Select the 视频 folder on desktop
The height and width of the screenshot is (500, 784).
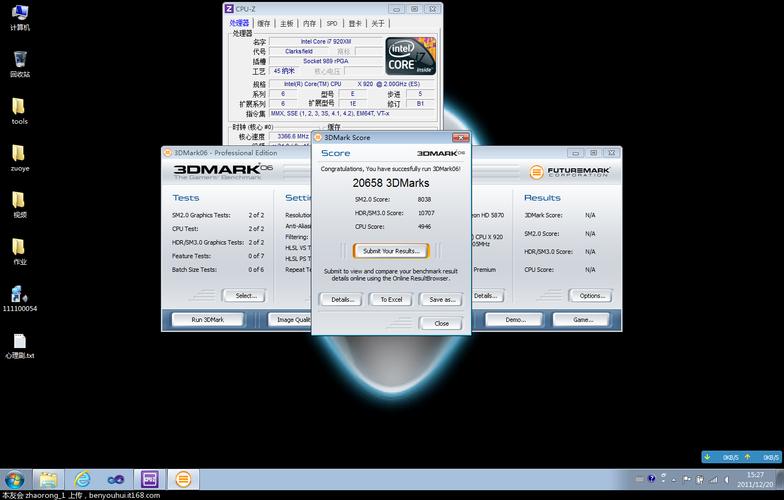click(20, 205)
